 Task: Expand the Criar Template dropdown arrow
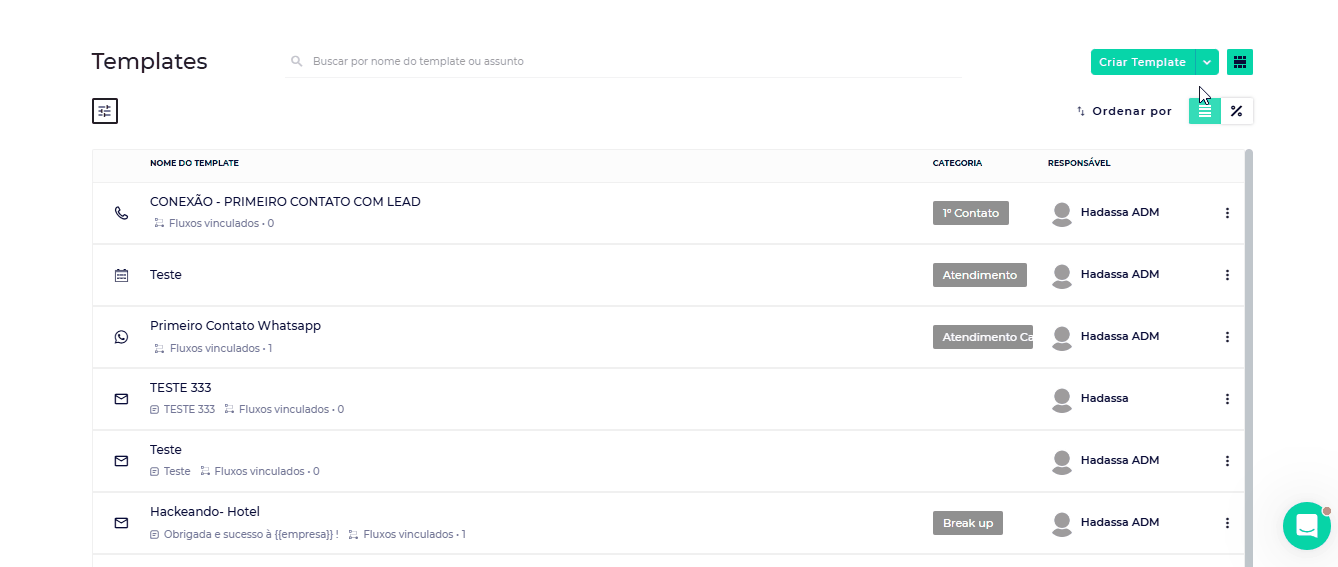click(1208, 62)
